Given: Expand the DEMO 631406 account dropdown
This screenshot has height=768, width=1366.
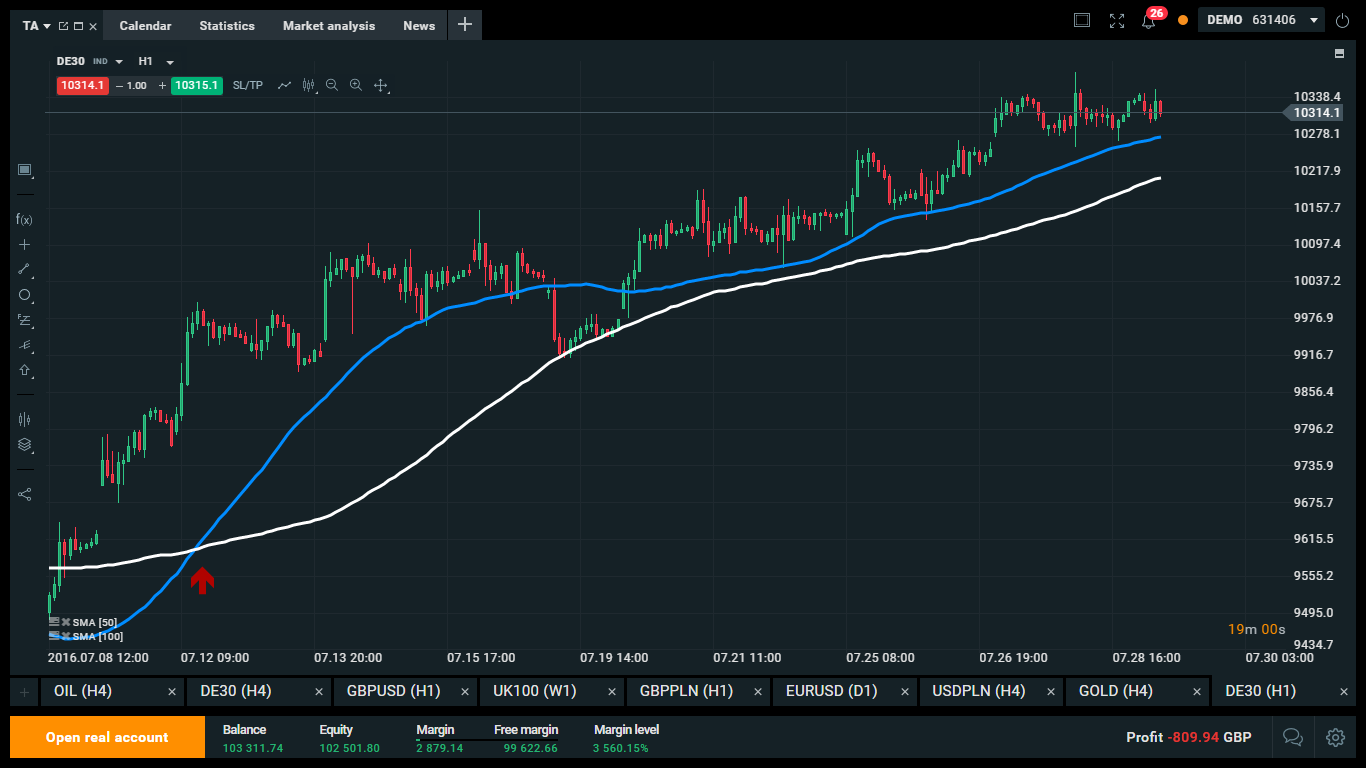Looking at the screenshot, I should pyautogui.click(x=1313, y=20).
